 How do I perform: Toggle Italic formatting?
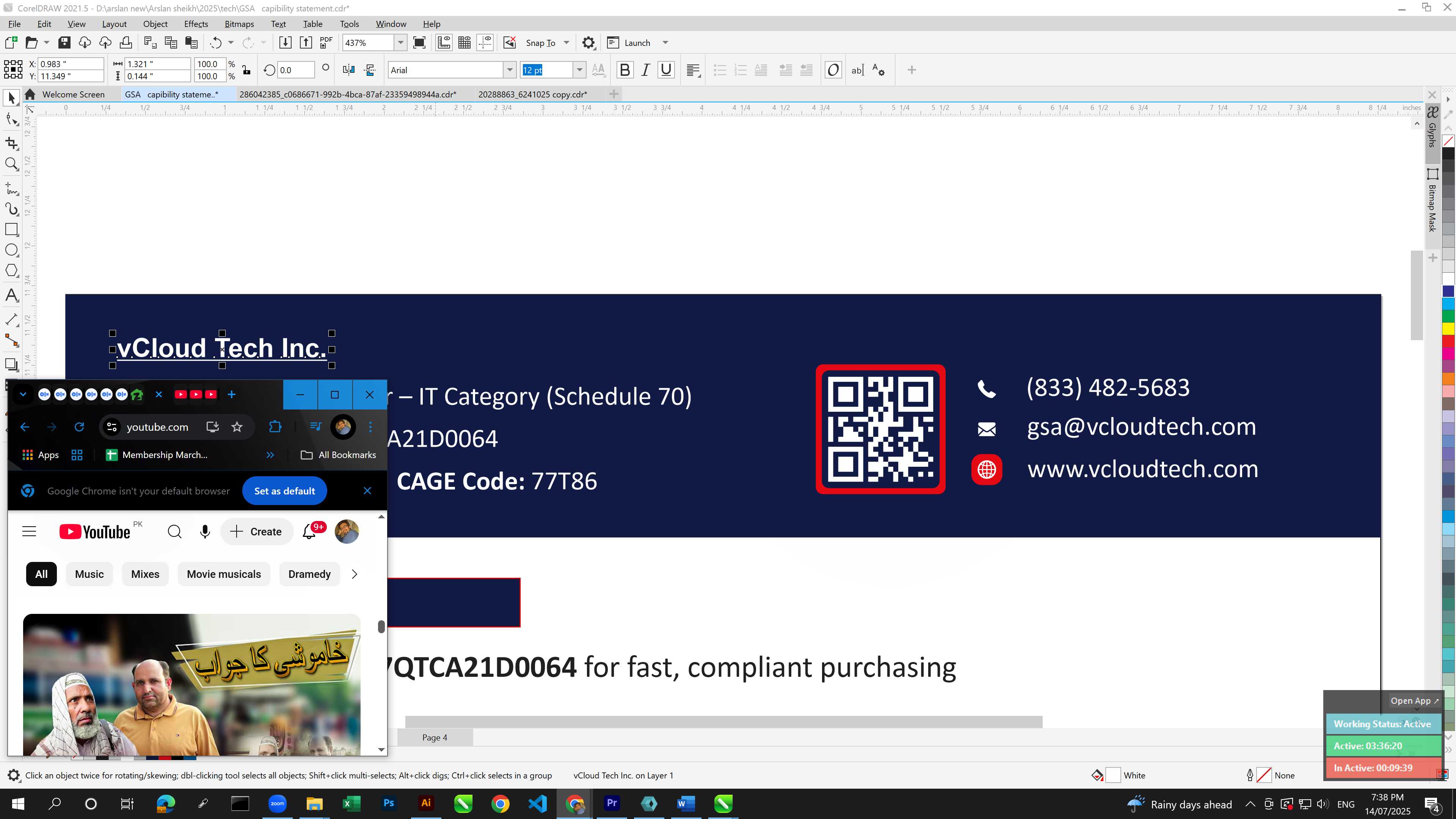point(645,70)
